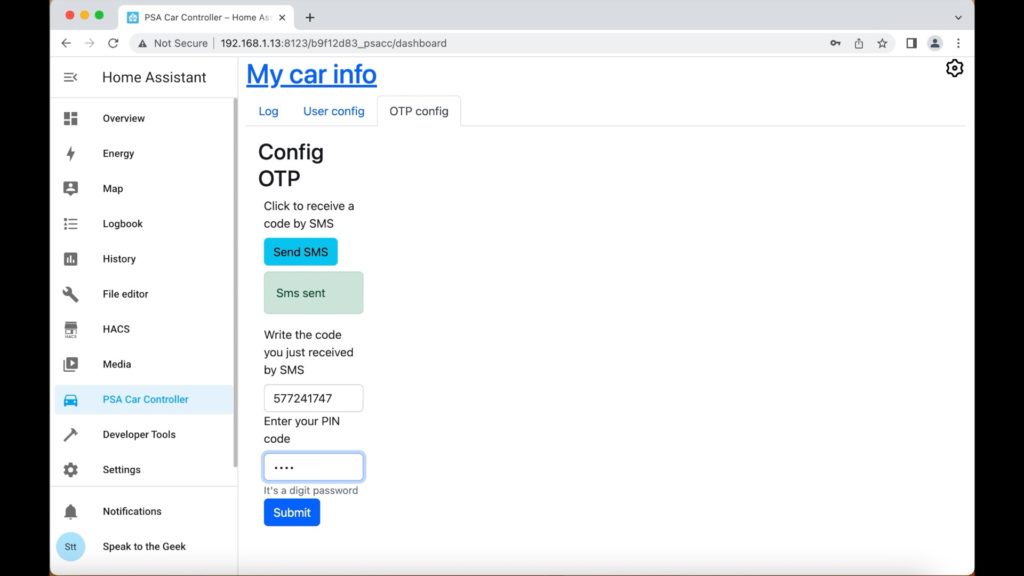Viewport: 1024px width, 576px height.
Task: Open the Energy lightning bolt icon
Action: click(x=71, y=153)
